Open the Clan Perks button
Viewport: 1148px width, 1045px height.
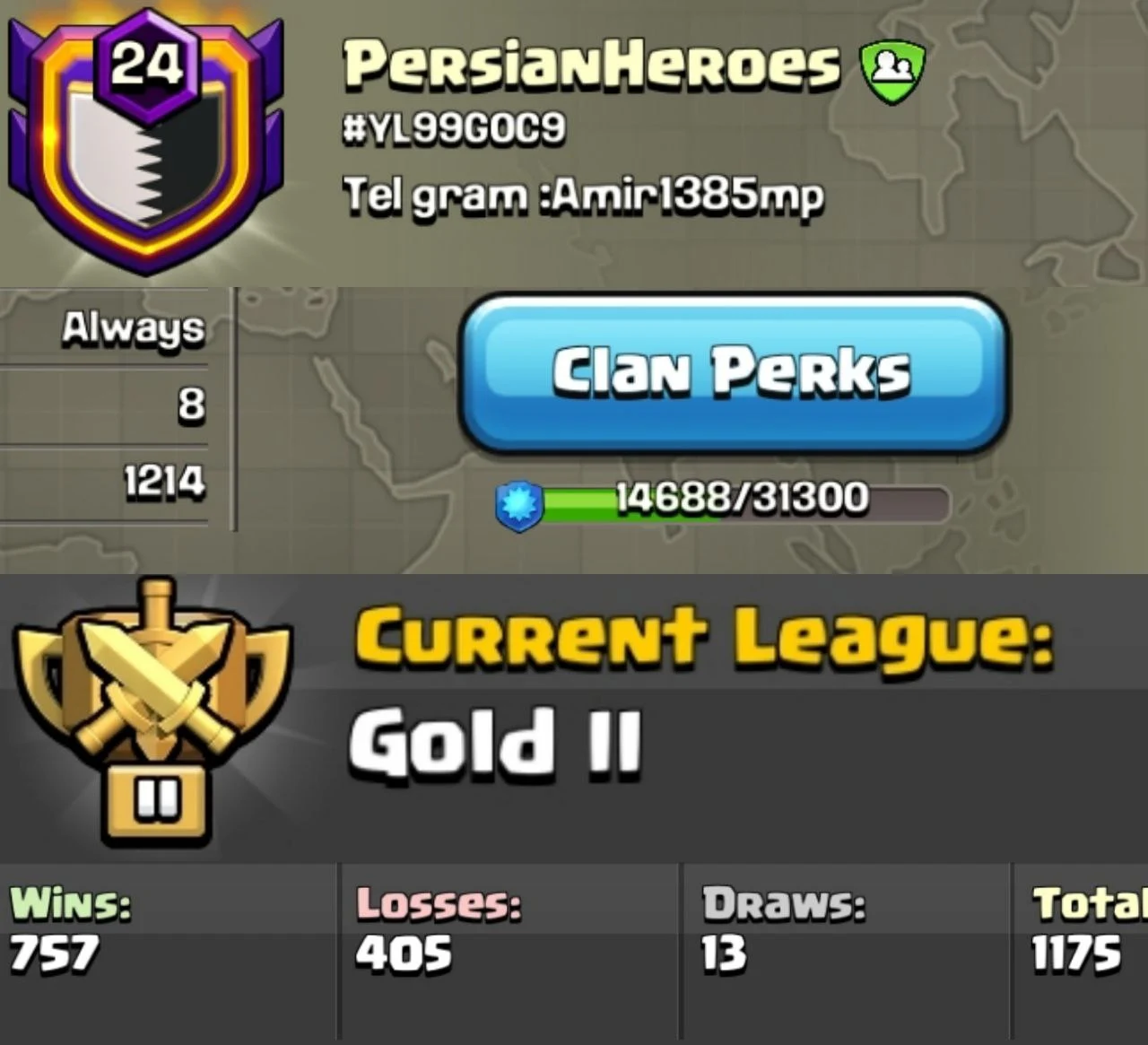[x=734, y=373]
